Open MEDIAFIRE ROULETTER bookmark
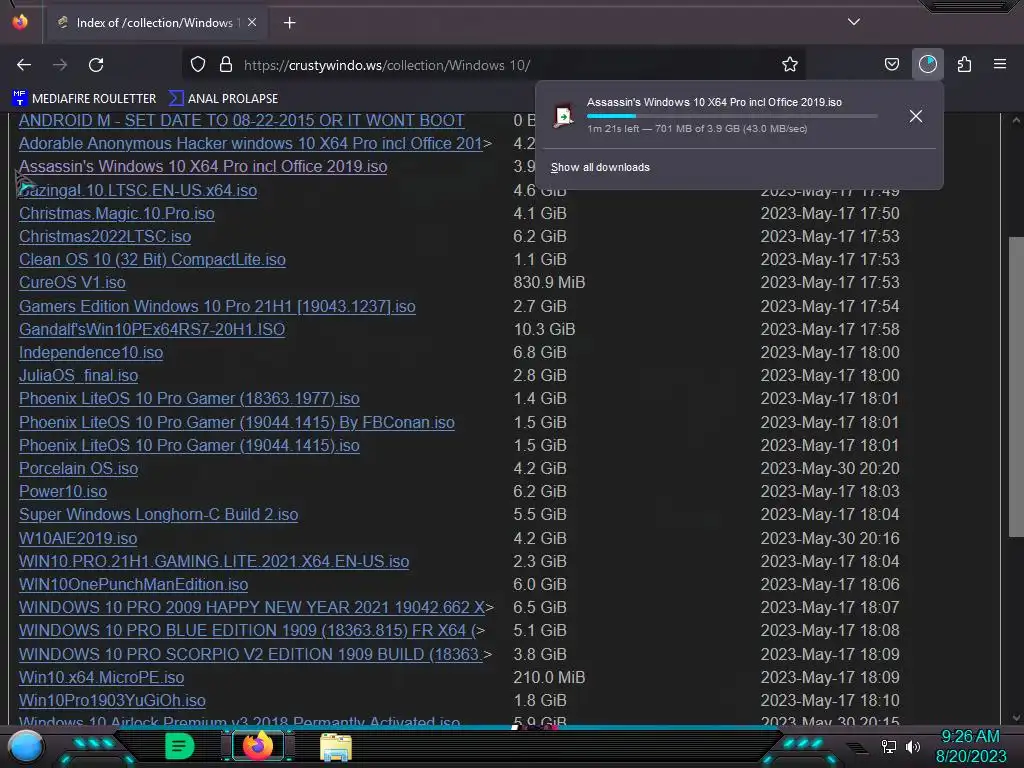Viewport: 1024px width, 768px height. (x=84, y=99)
